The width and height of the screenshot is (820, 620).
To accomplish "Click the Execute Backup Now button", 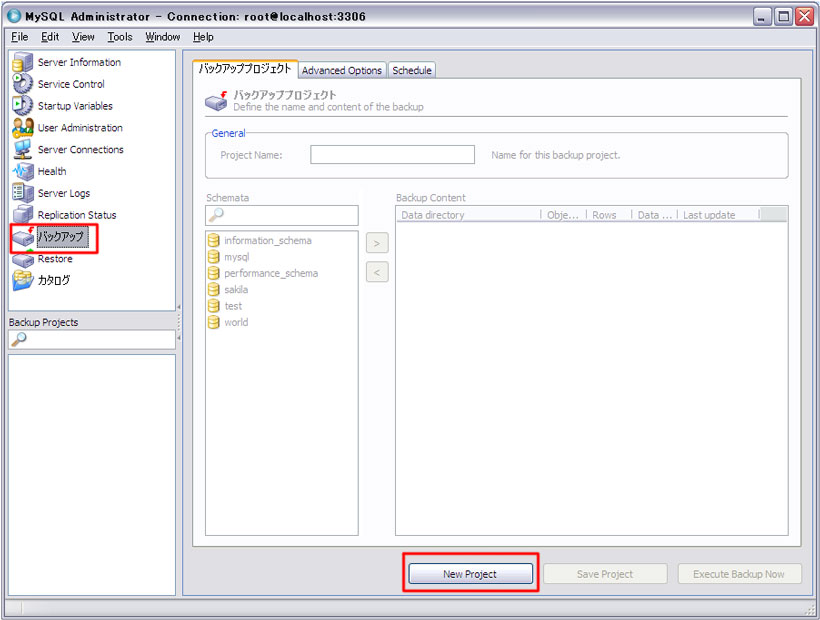I will click(739, 573).
